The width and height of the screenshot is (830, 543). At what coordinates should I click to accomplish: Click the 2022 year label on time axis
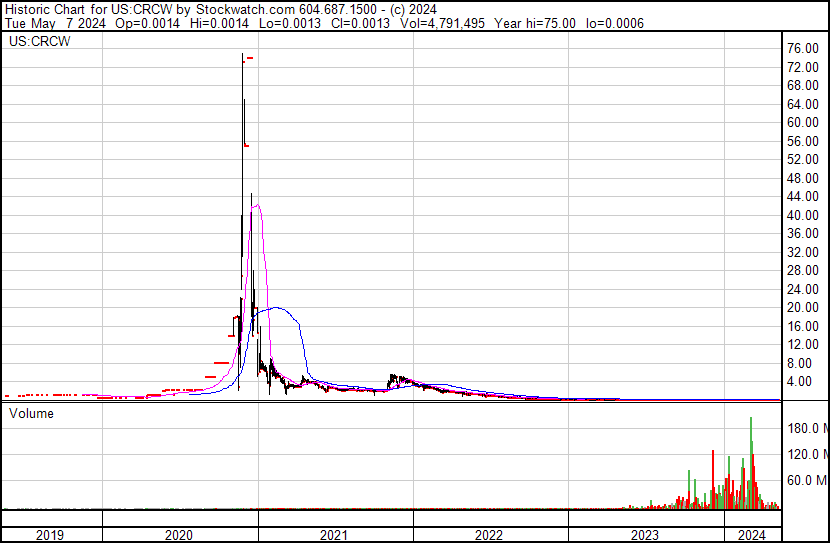click(x=489, y=535)
